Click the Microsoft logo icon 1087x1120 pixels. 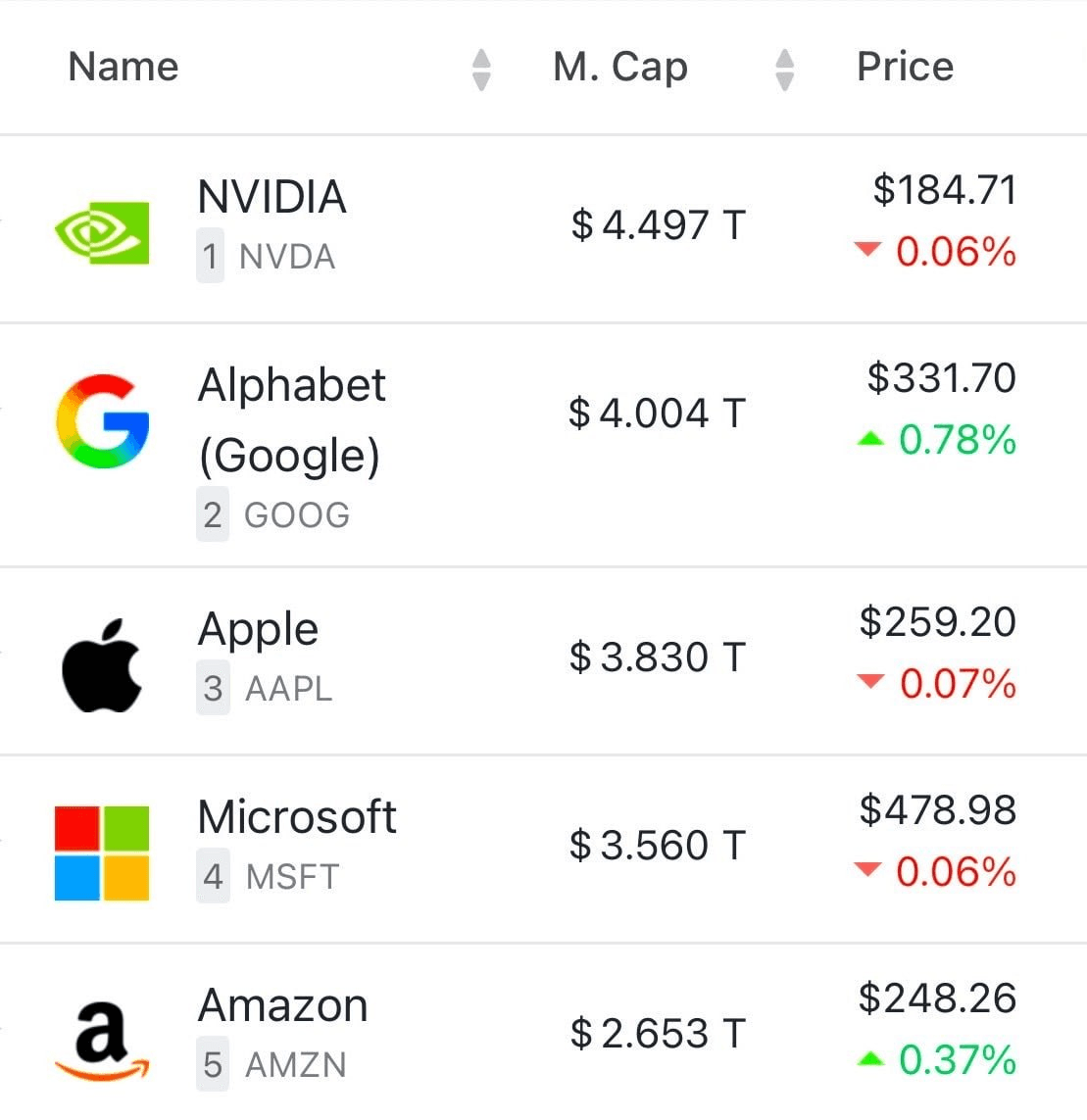[102, 852]
